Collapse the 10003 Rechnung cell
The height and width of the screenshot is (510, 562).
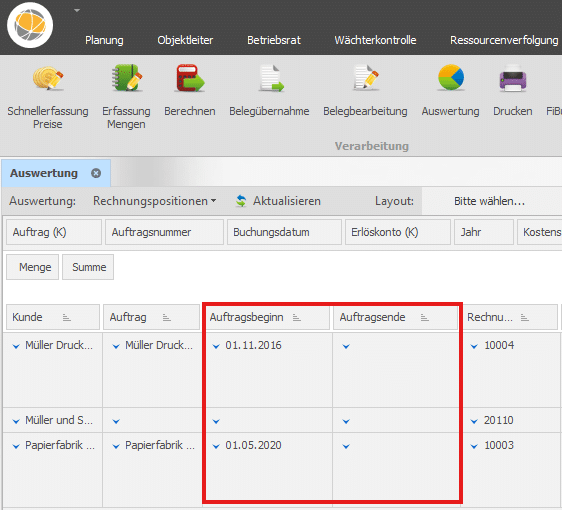point(474,447)
